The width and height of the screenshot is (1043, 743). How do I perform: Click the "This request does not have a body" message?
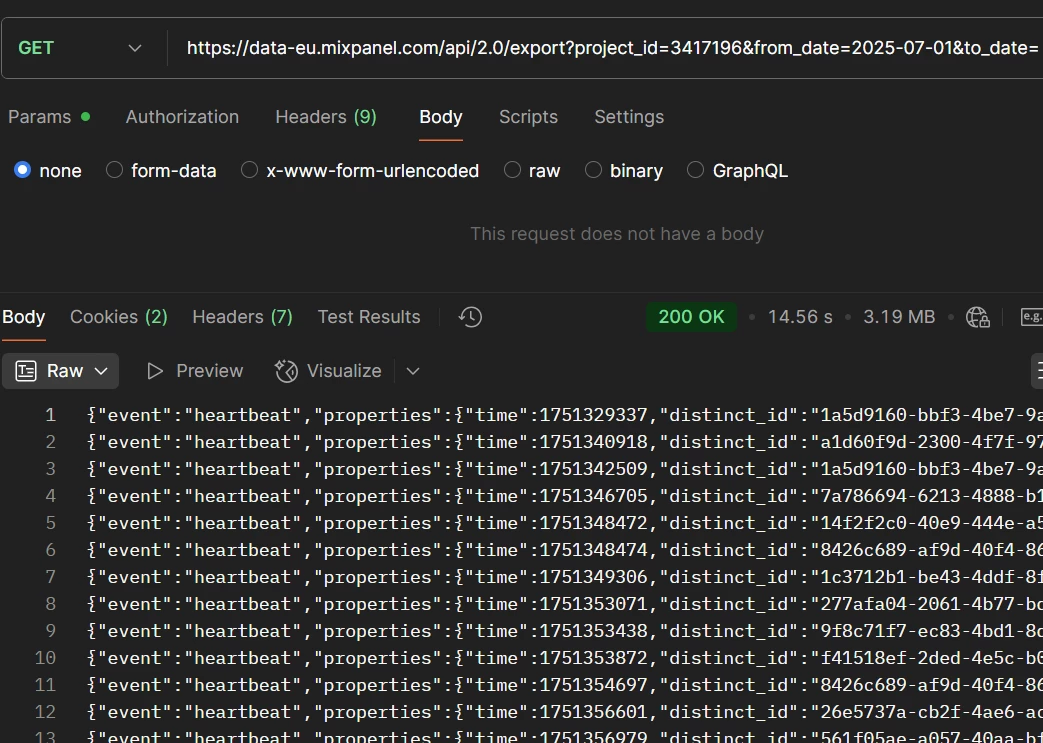[617, 234]
